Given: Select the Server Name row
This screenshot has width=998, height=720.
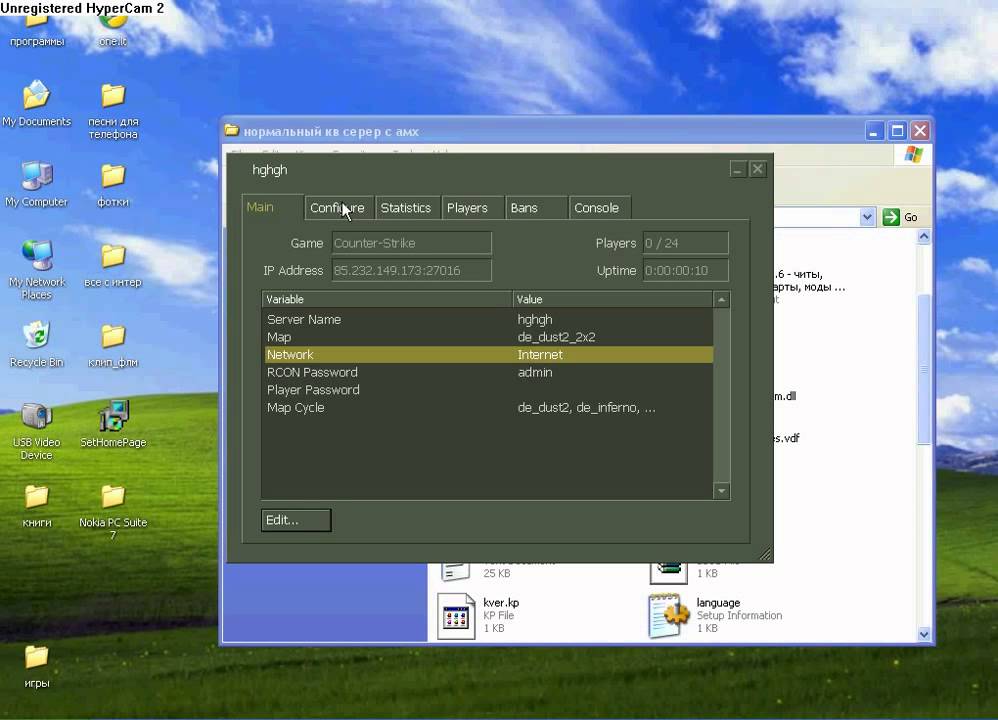Looking at the screenshot, I should tap(488, 320).
